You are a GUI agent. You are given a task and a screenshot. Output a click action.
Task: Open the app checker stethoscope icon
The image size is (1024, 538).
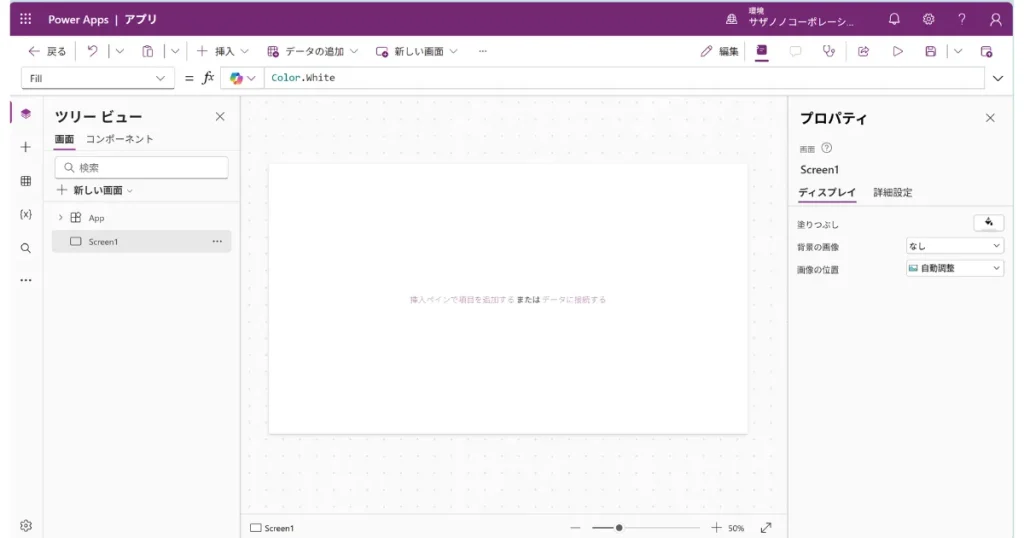828,51
